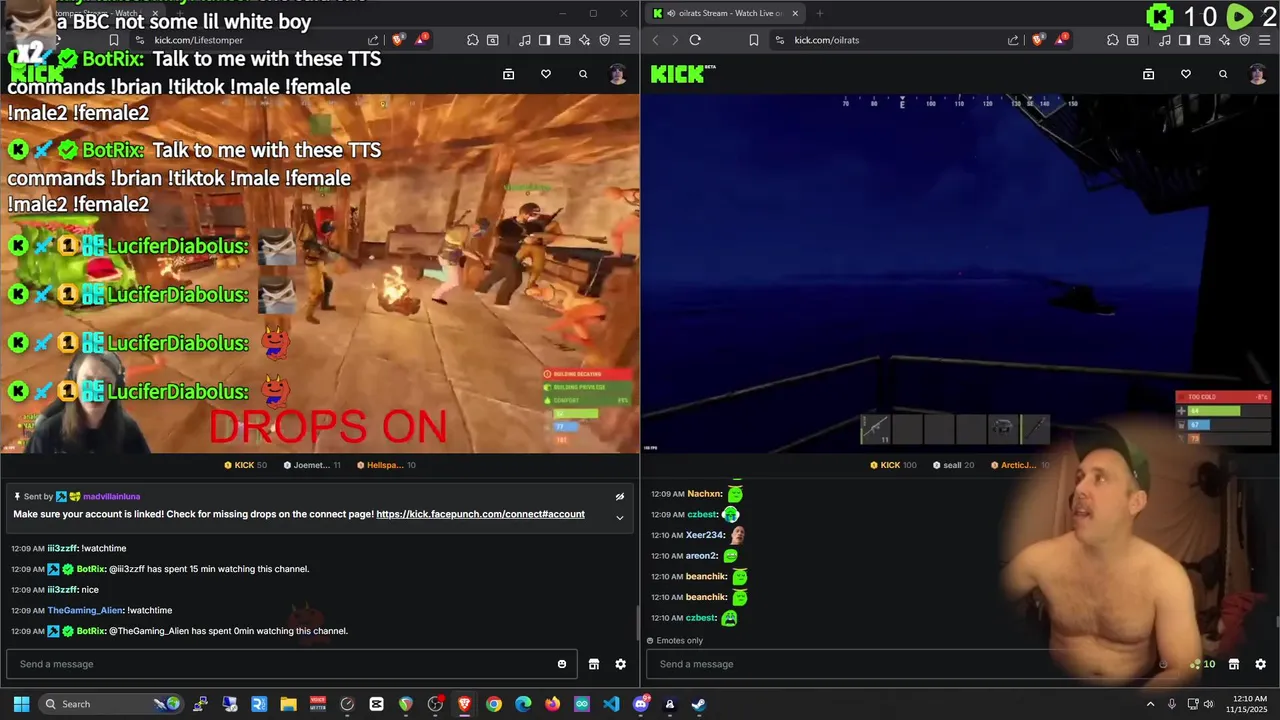The width and height of the screenshot is (1280, 720).
Task: Click the oilrats chat message input
Action: pos(910,664)
